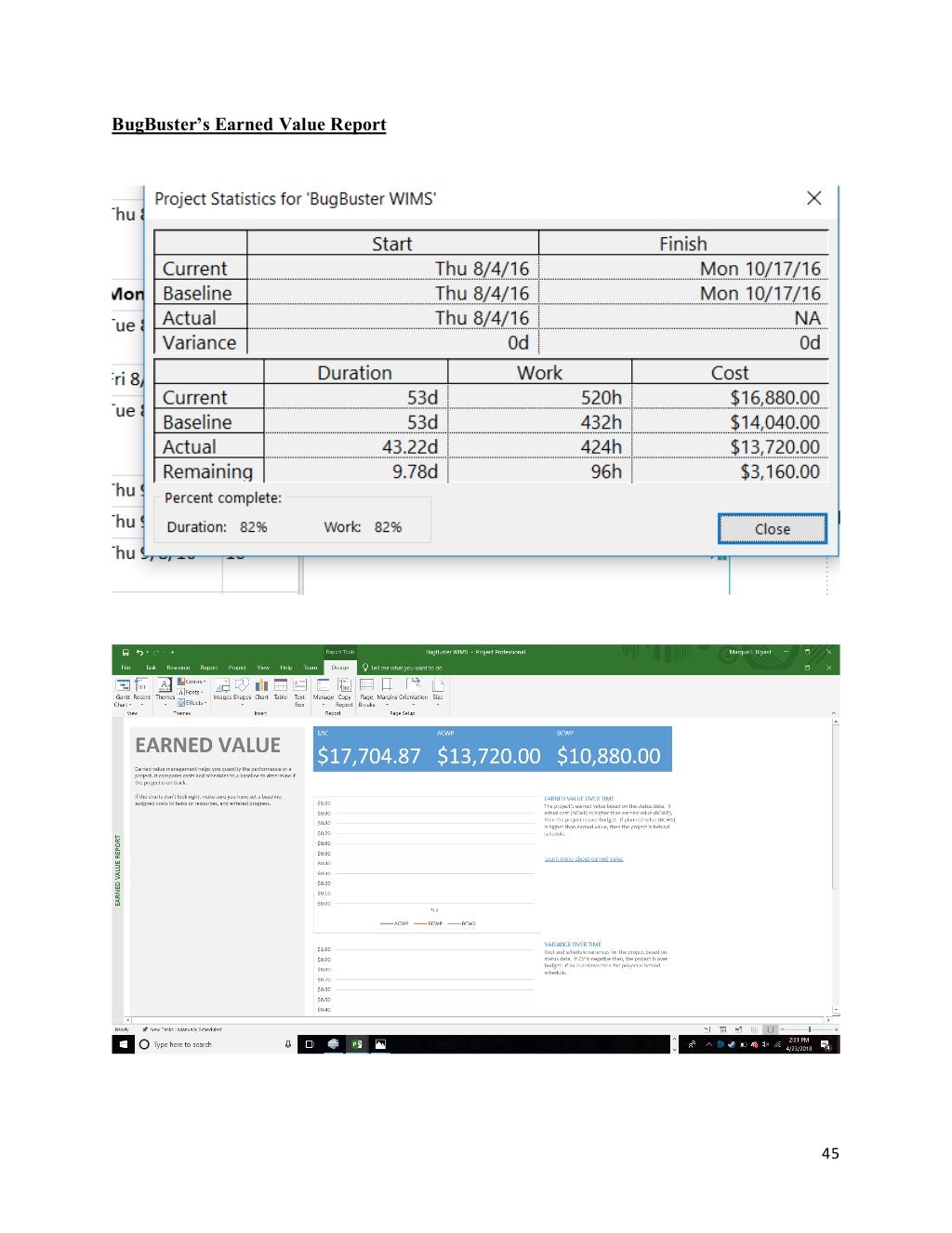
Task: Open Windows Task View
Action: click(311, 1044)
